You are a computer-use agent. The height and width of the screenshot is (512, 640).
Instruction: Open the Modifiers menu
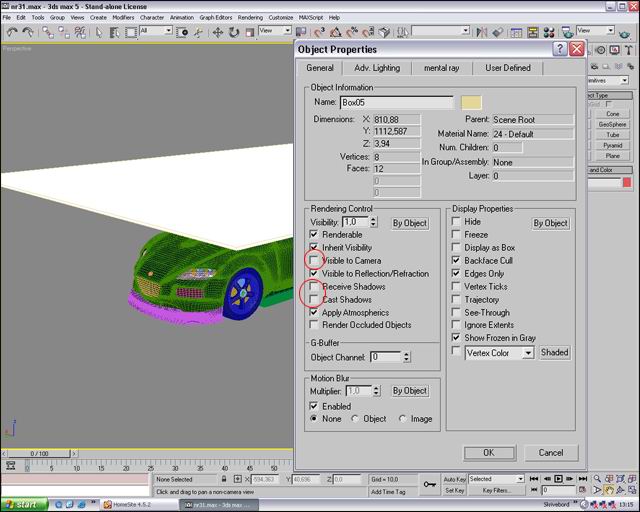pyautogui.click(x=123, y=17)
